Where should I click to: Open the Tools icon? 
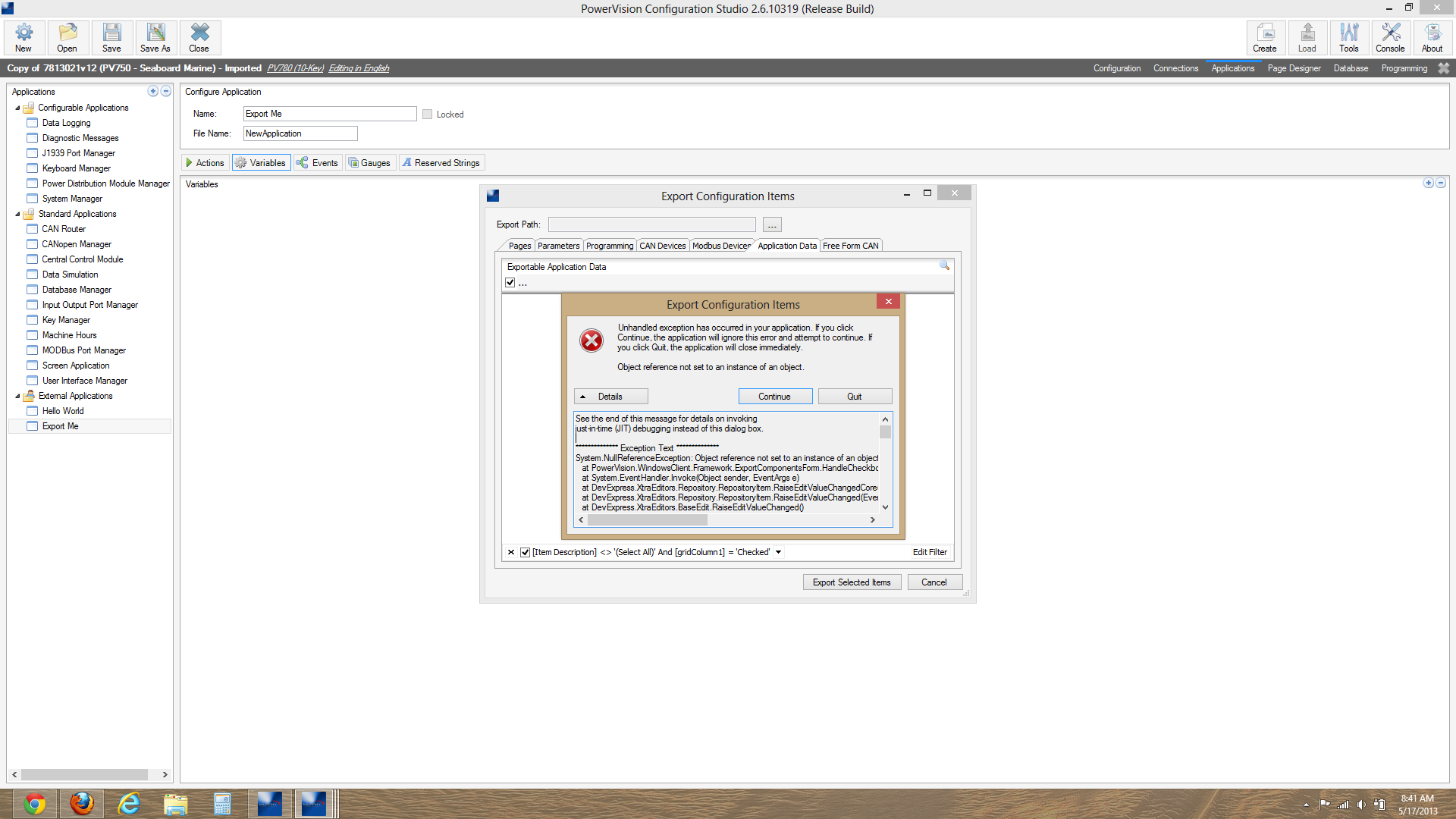(x=1349, y=37)
